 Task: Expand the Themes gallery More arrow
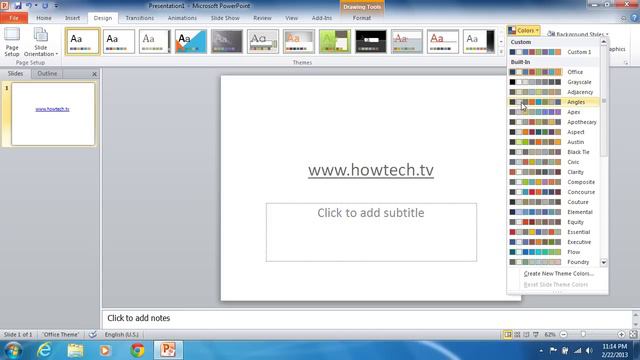click(501, 51)
